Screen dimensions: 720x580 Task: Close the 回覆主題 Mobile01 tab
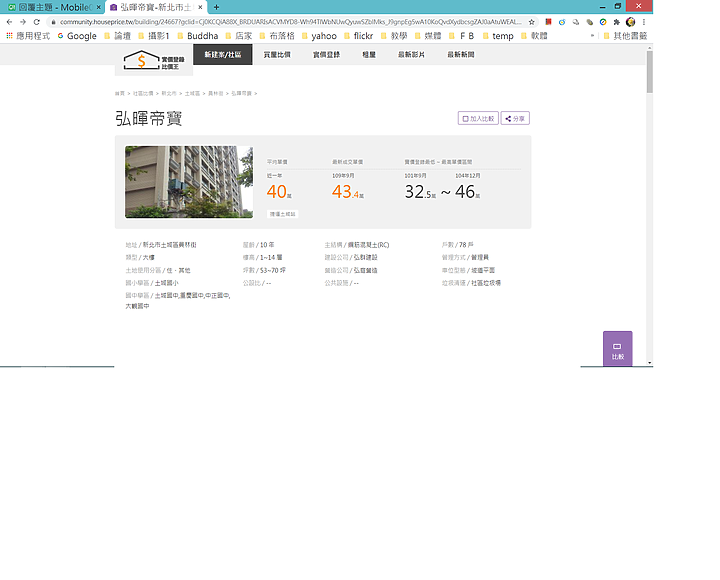pos(98,7)
